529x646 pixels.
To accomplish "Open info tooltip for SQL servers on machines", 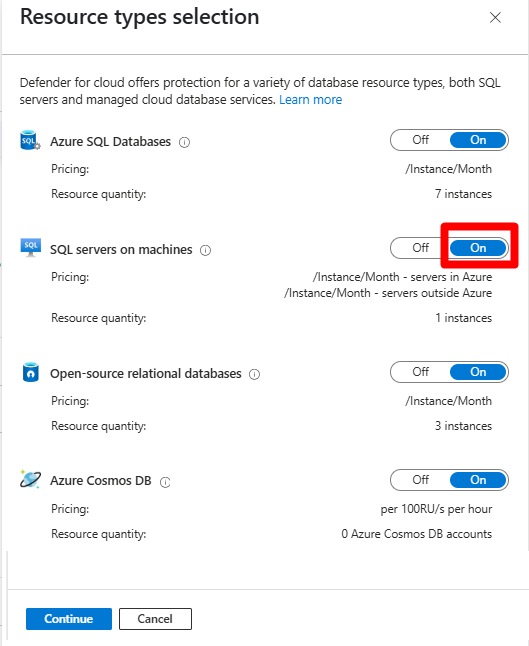I will click(206, 250).
